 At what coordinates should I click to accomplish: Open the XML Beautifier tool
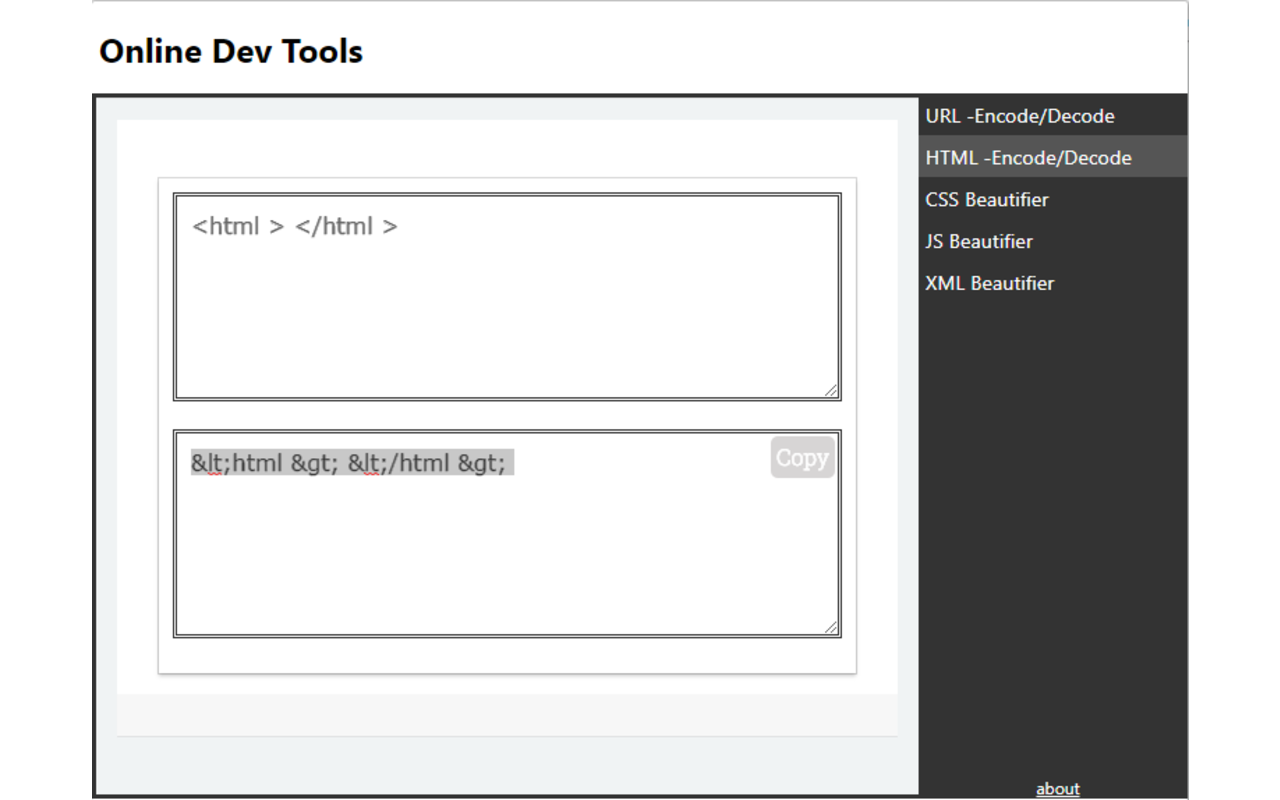coord(1053,283)
